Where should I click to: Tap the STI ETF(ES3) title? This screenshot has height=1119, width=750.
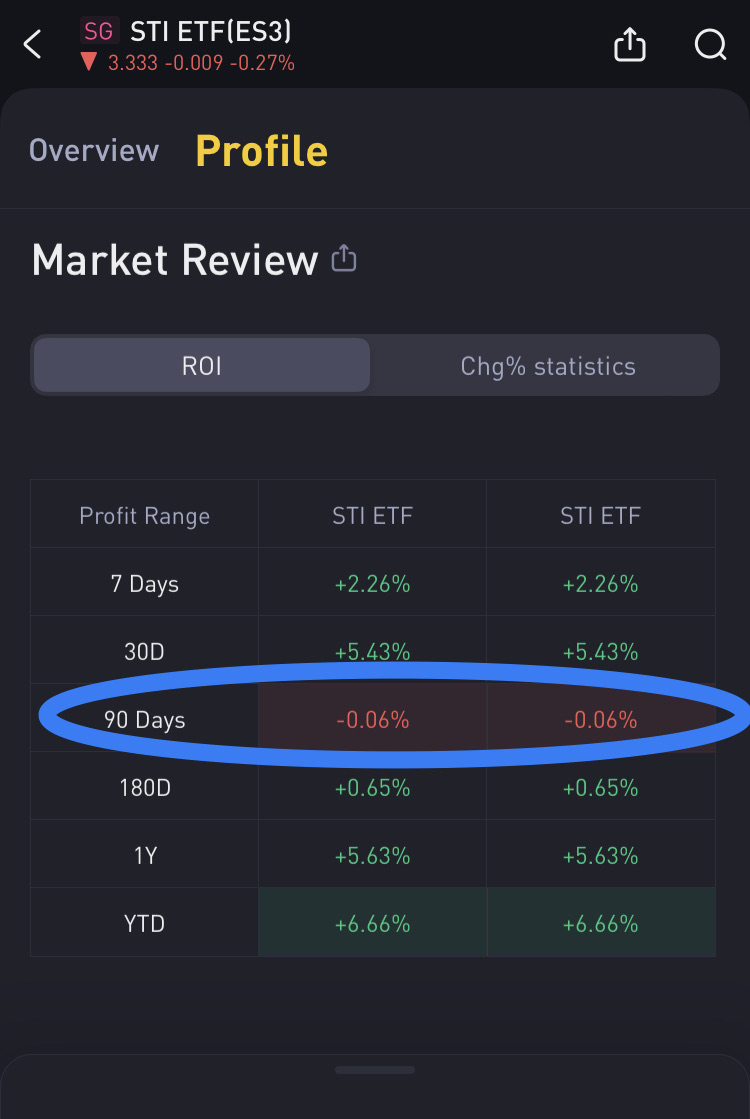pyautogui.click(x=210, y=31)
